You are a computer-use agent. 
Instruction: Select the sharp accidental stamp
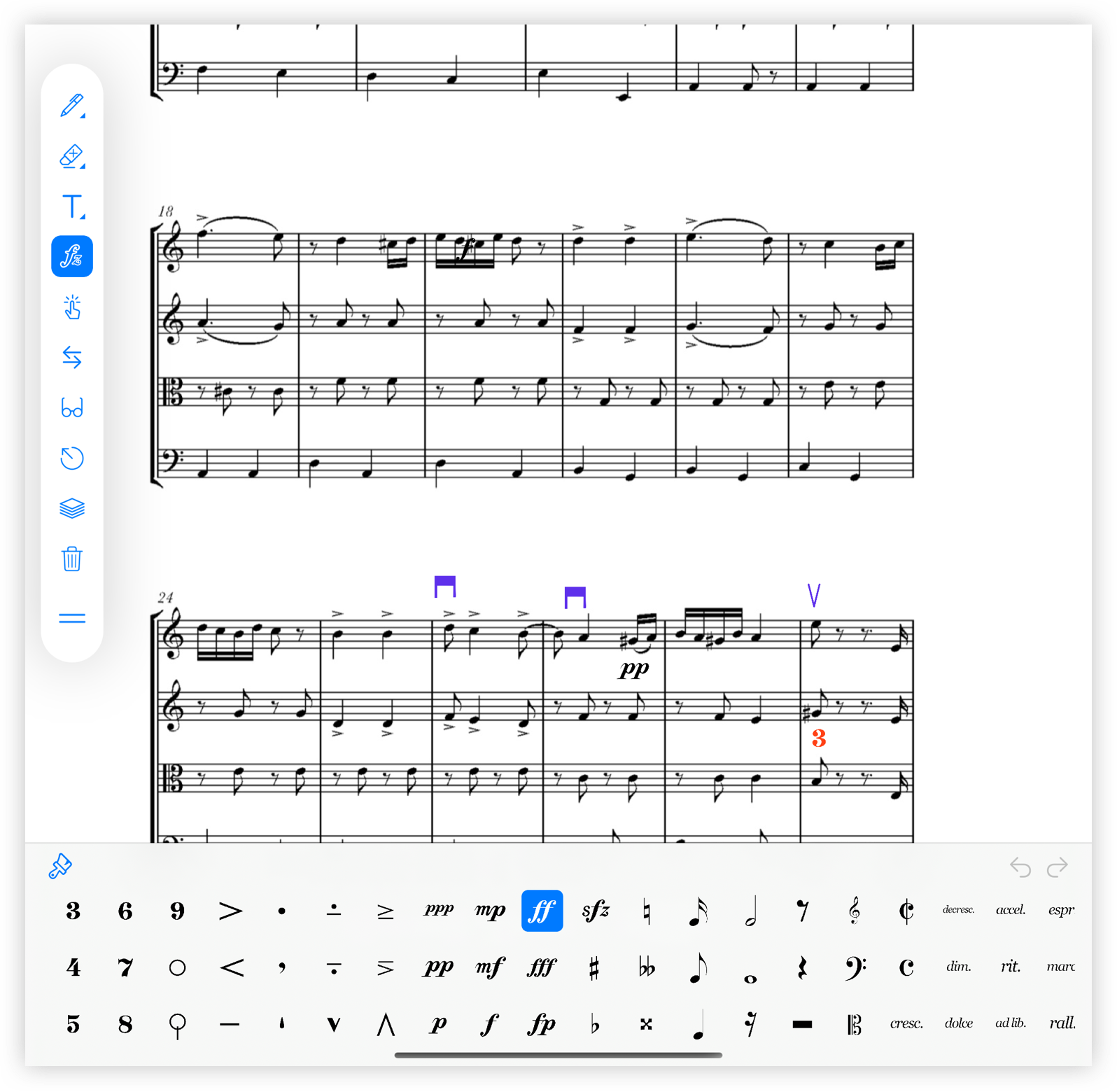[x=594, y=968]
